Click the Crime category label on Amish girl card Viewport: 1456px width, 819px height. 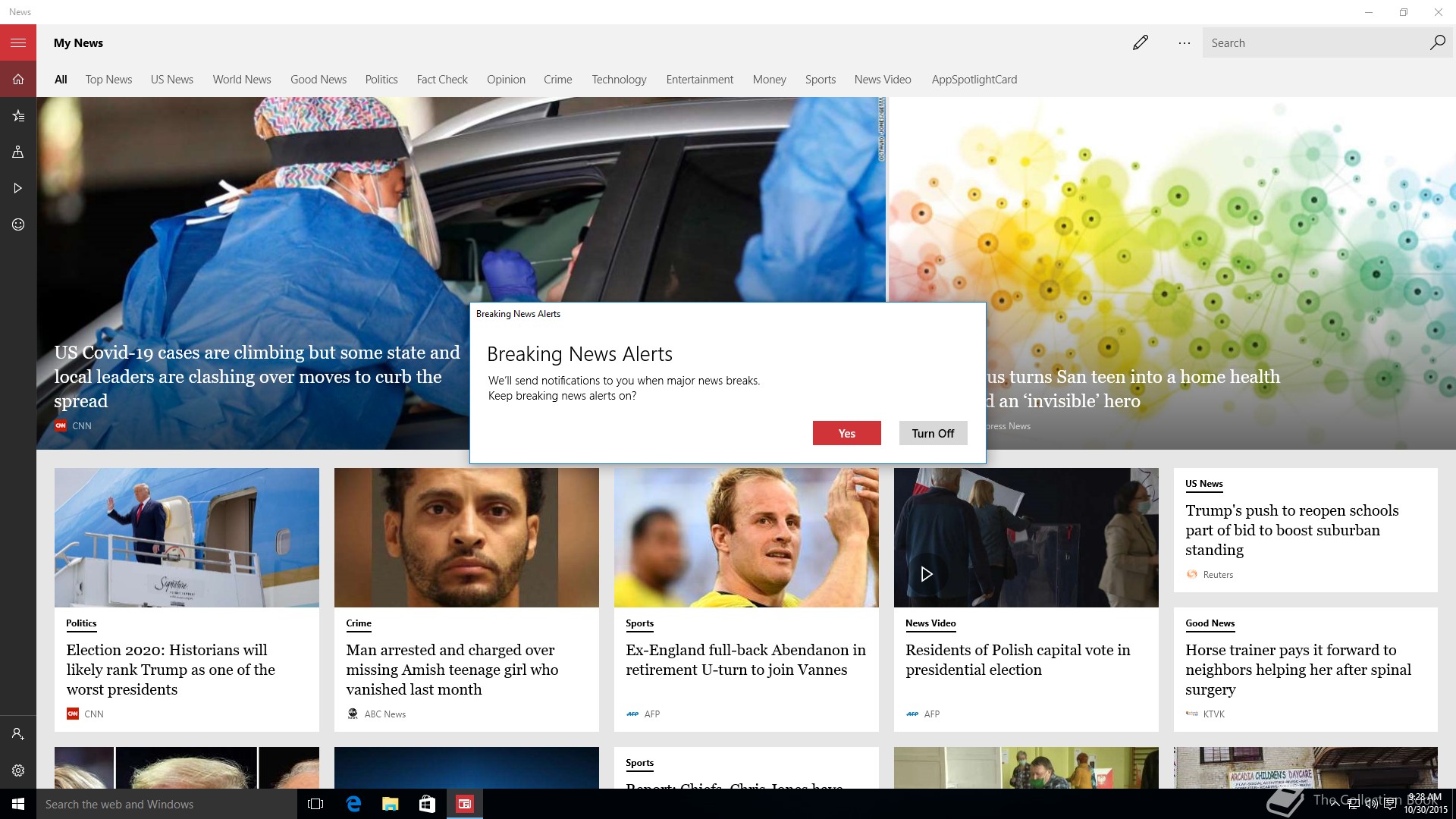coord(359,623)
